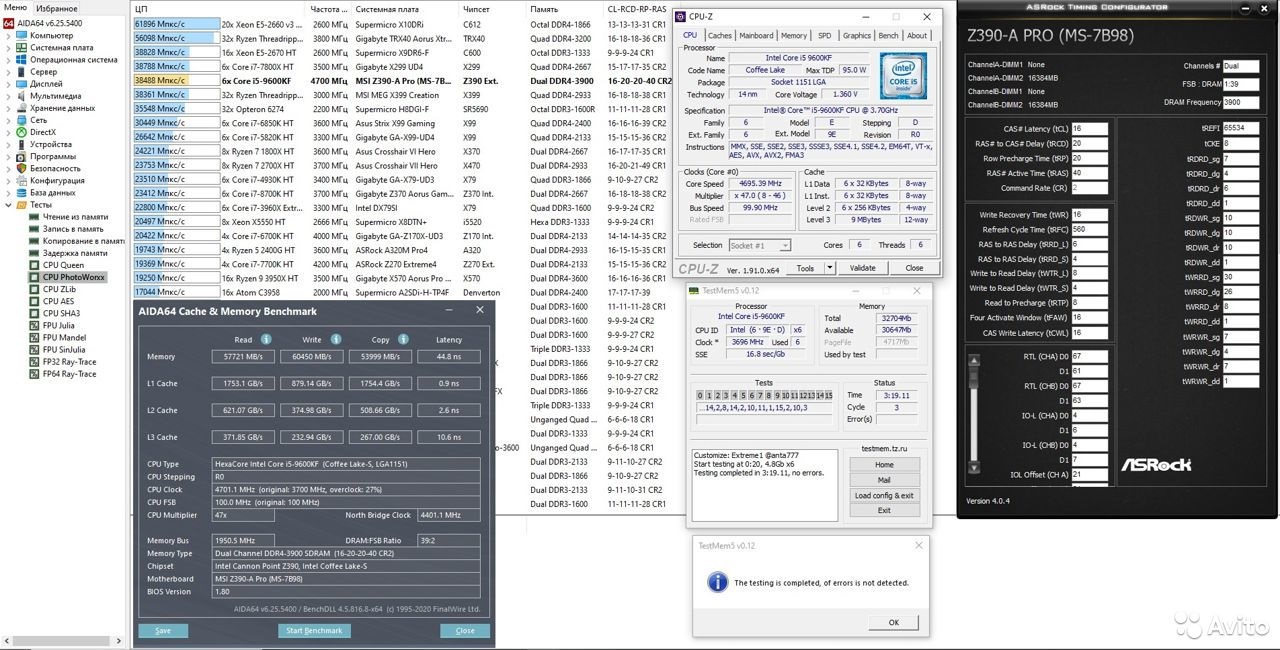Open the CPU AES benchmark
1280x650 pixels.
pyautogui.click(x=51, y=301)
